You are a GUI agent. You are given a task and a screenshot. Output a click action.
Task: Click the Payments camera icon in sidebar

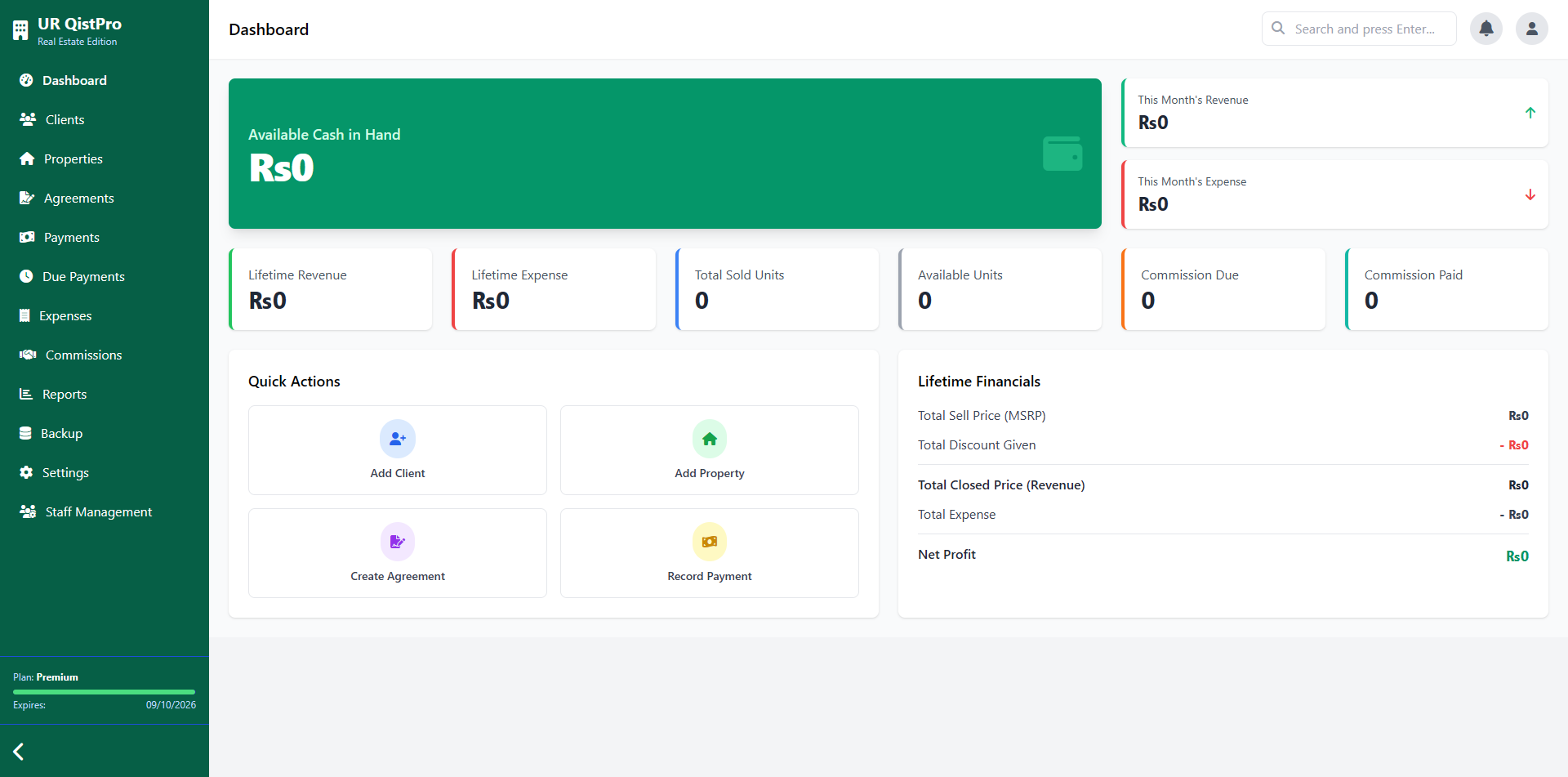(x=28, y=237)
